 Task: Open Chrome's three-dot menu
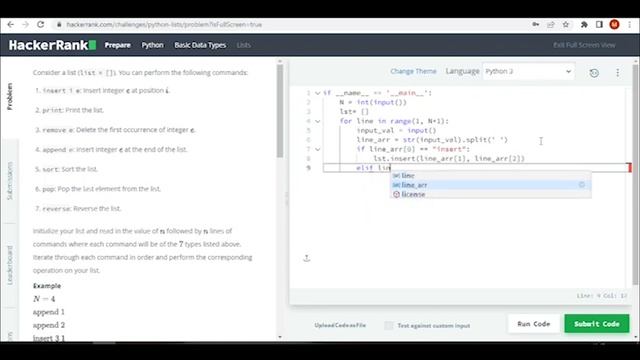click(x=630, y=24)
